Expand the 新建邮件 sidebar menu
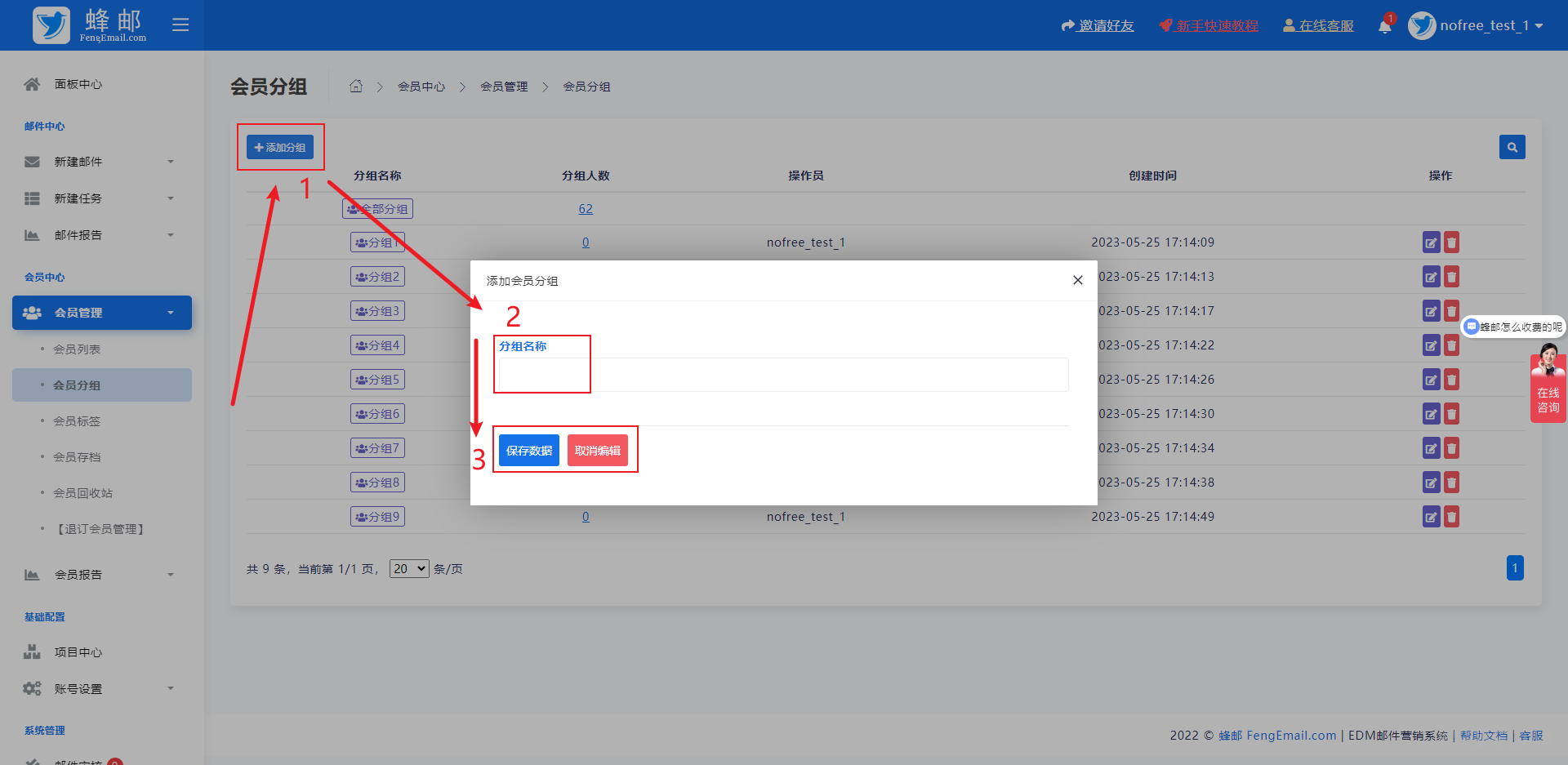The width and height of the screenshot is (1568, 765). pos(100,162)
